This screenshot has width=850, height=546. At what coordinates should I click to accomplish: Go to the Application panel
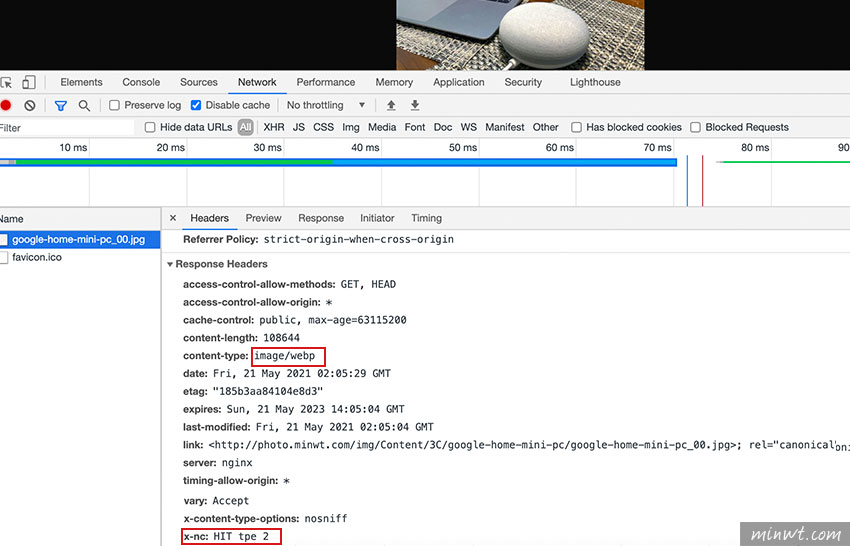(x=459, y=82)
